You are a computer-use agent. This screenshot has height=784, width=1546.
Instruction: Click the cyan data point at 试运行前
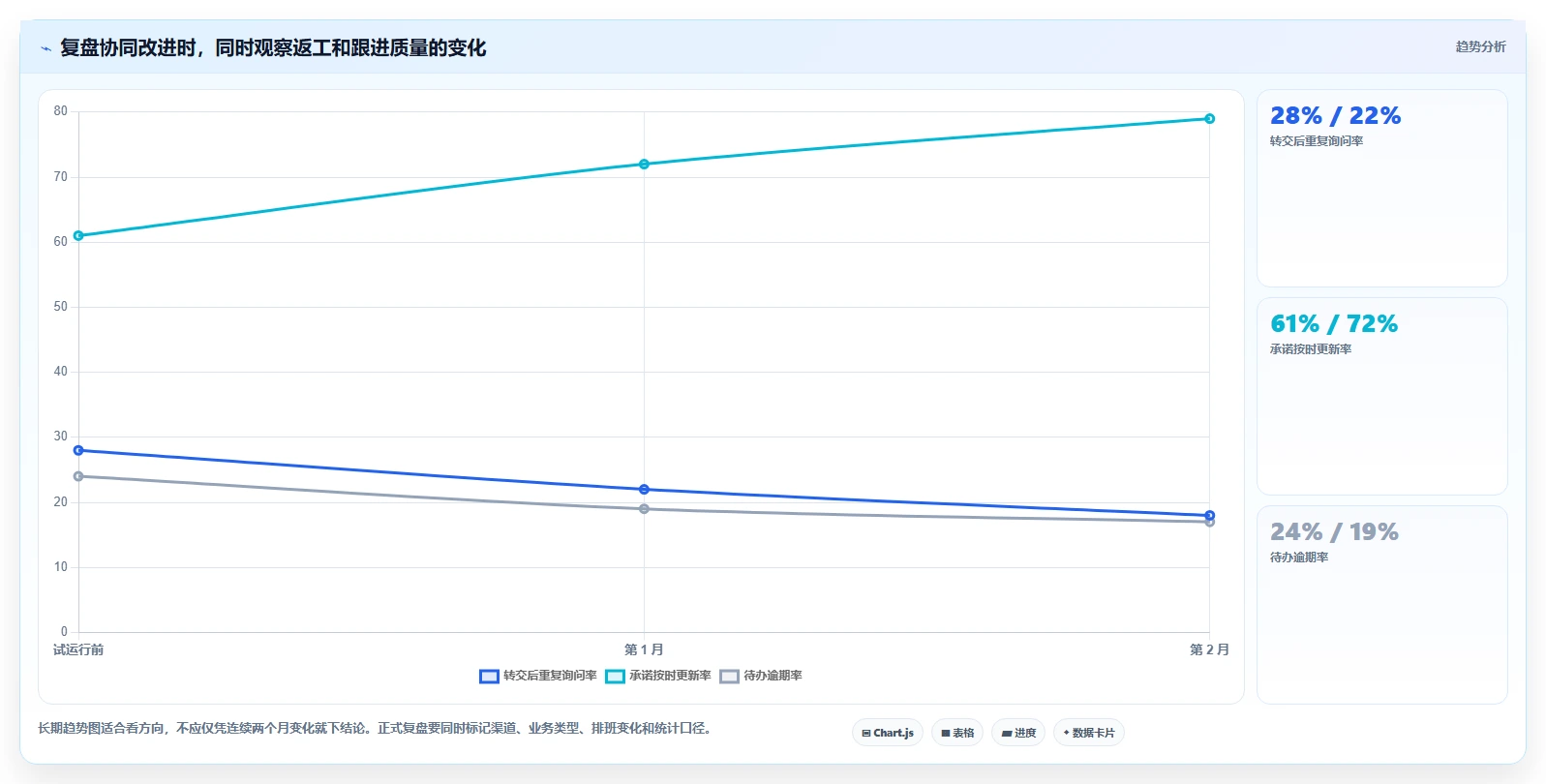click(78, 235)
